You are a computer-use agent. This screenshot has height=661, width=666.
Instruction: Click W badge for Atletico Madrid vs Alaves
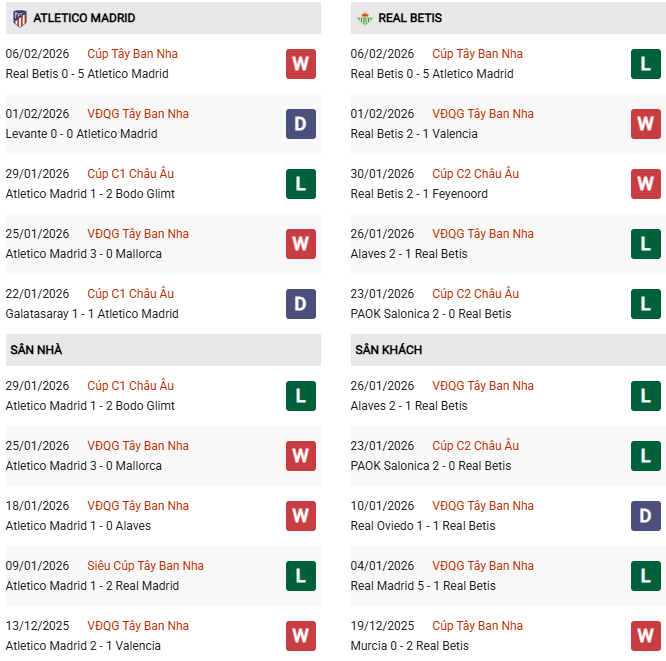point(300,516)
